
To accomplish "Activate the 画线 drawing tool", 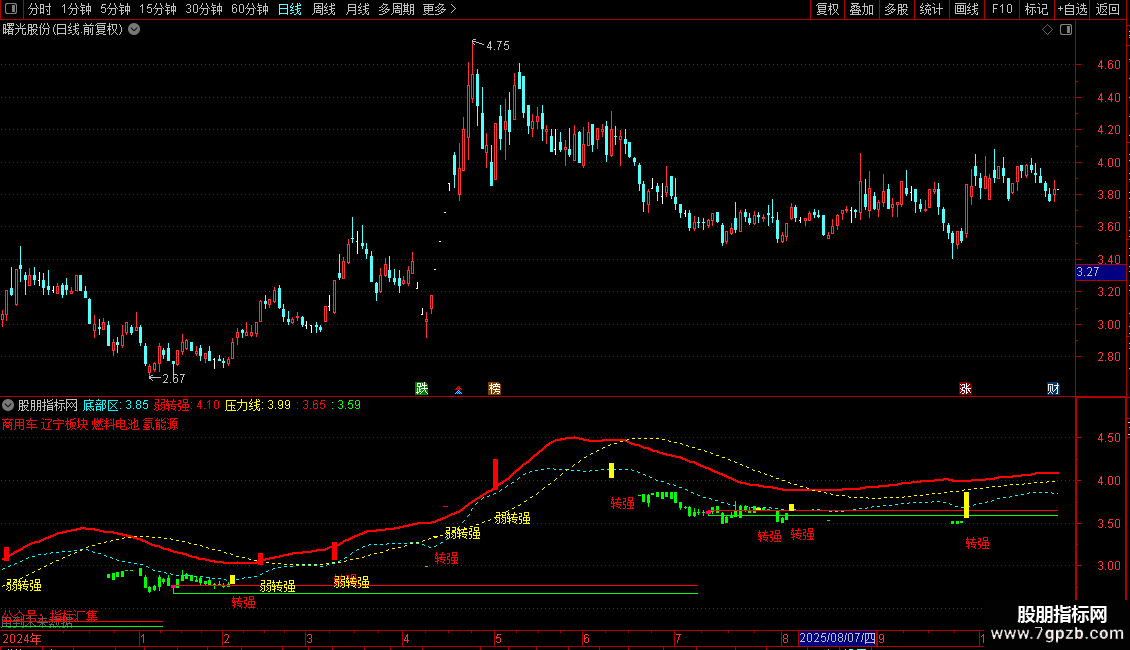I will coord(966,9).
